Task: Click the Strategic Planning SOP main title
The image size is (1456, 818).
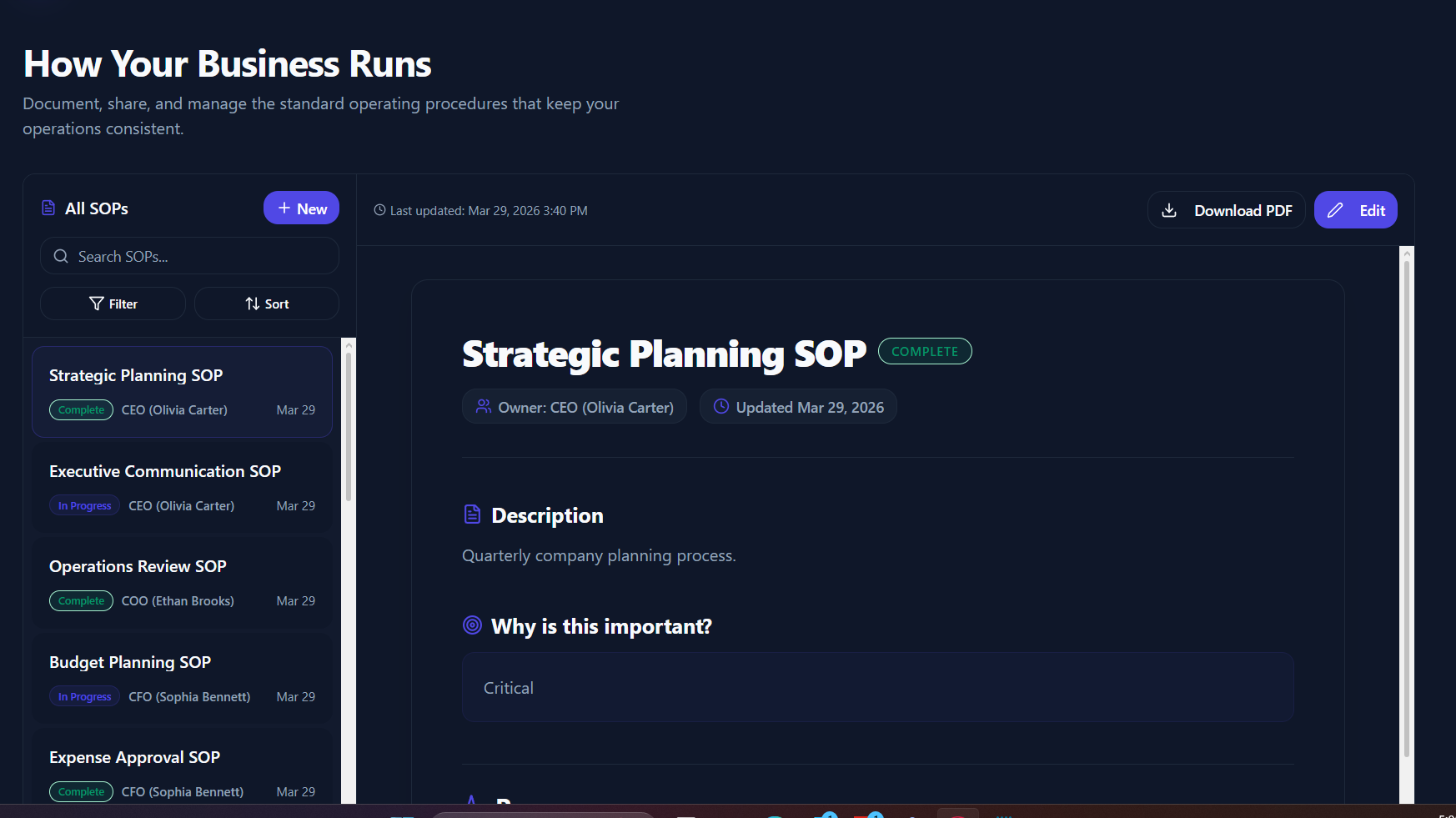Action: (x=665, y=354)
